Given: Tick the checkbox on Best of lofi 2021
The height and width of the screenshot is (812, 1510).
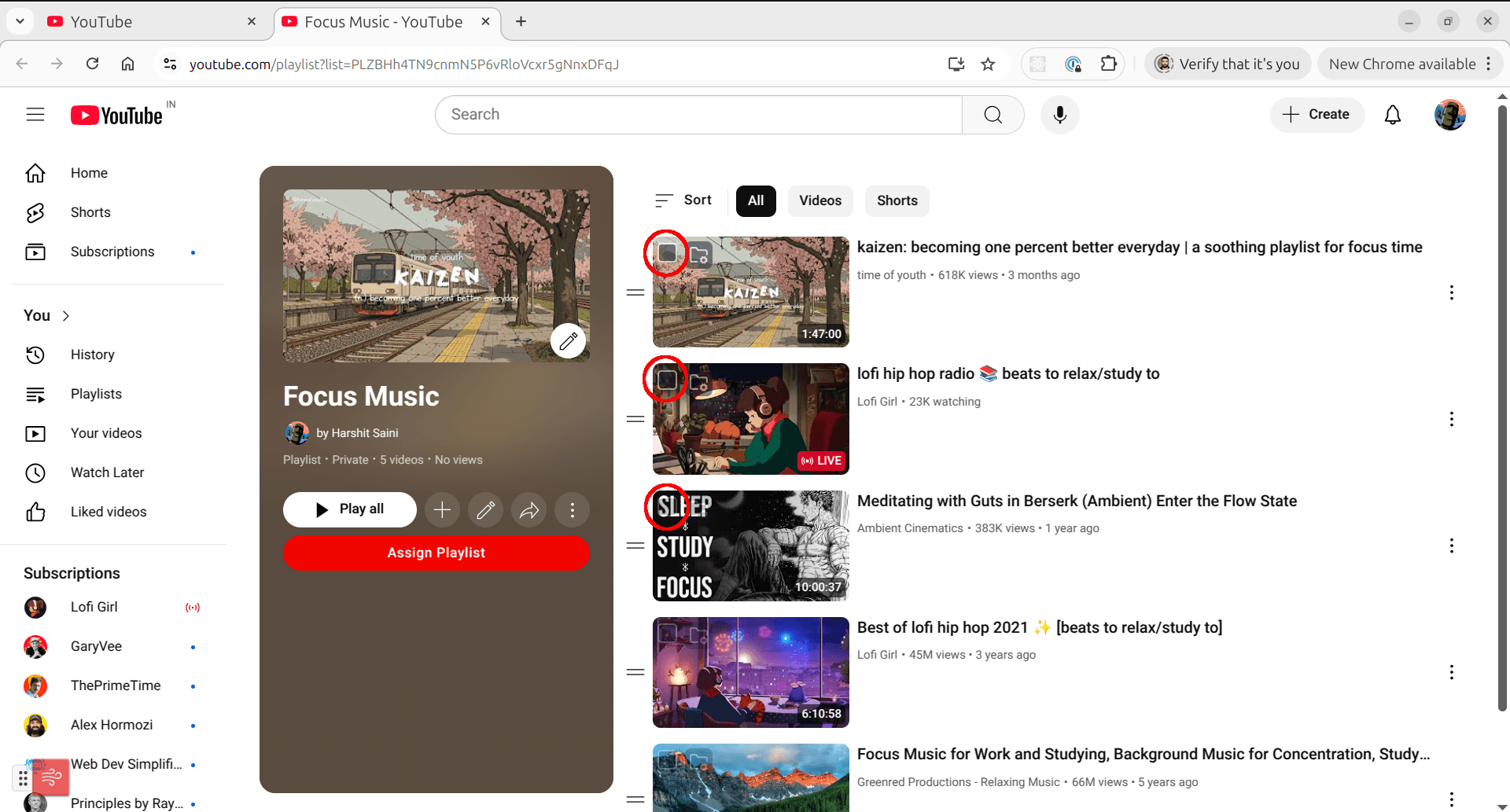Looking at the screenshot, I should tap(667, 633).
